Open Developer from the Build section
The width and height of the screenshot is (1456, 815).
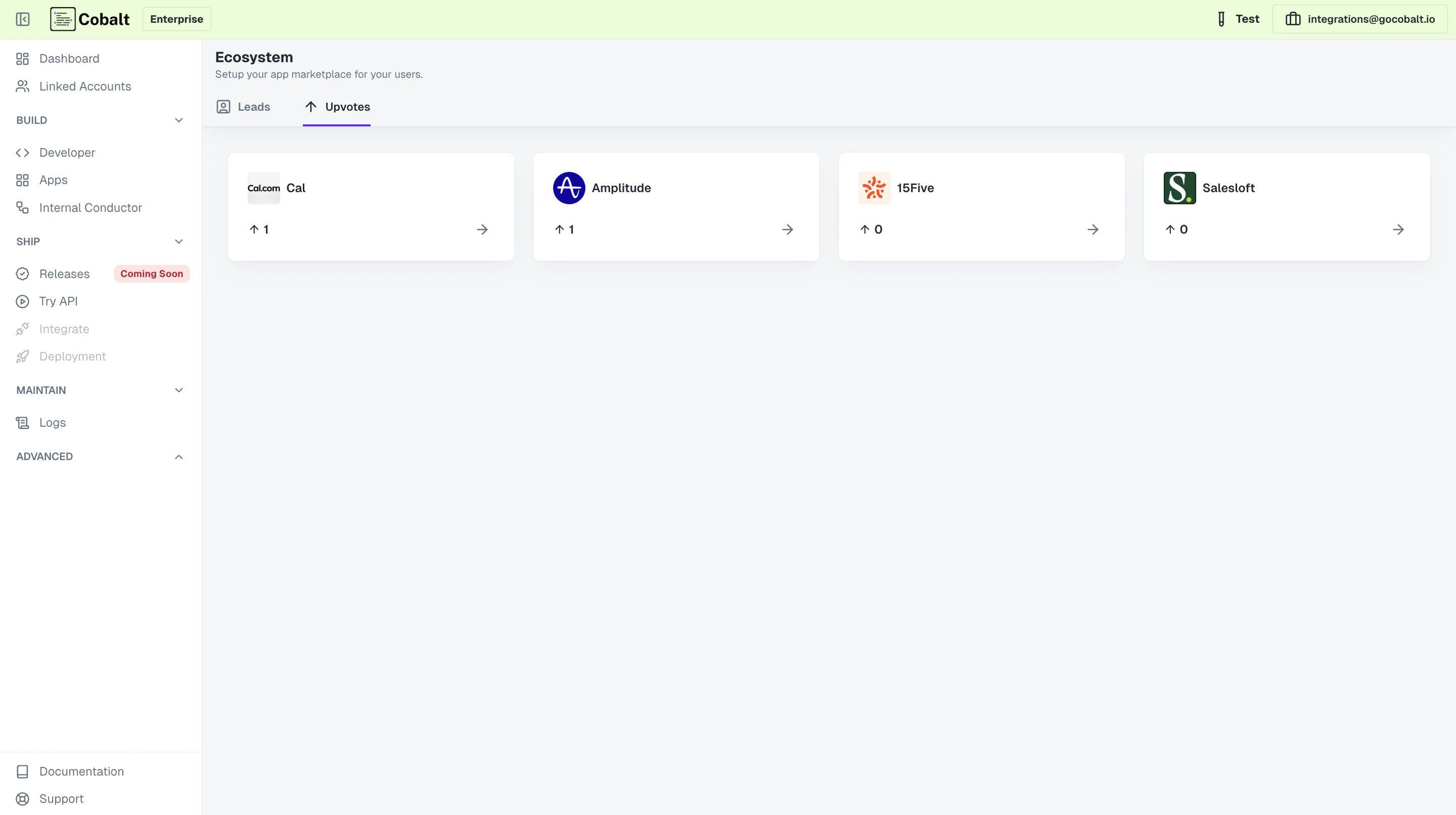click(x=67, y=153)
